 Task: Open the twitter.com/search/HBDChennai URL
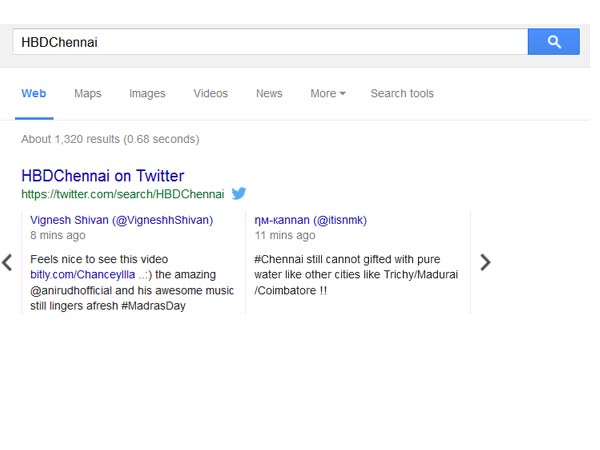tap(122, 194)
